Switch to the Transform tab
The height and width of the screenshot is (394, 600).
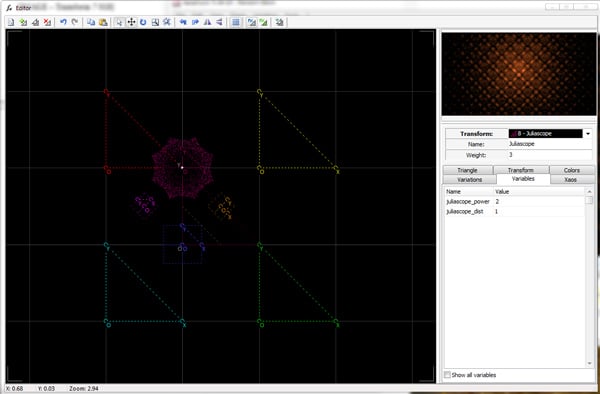tap(521, 170)
